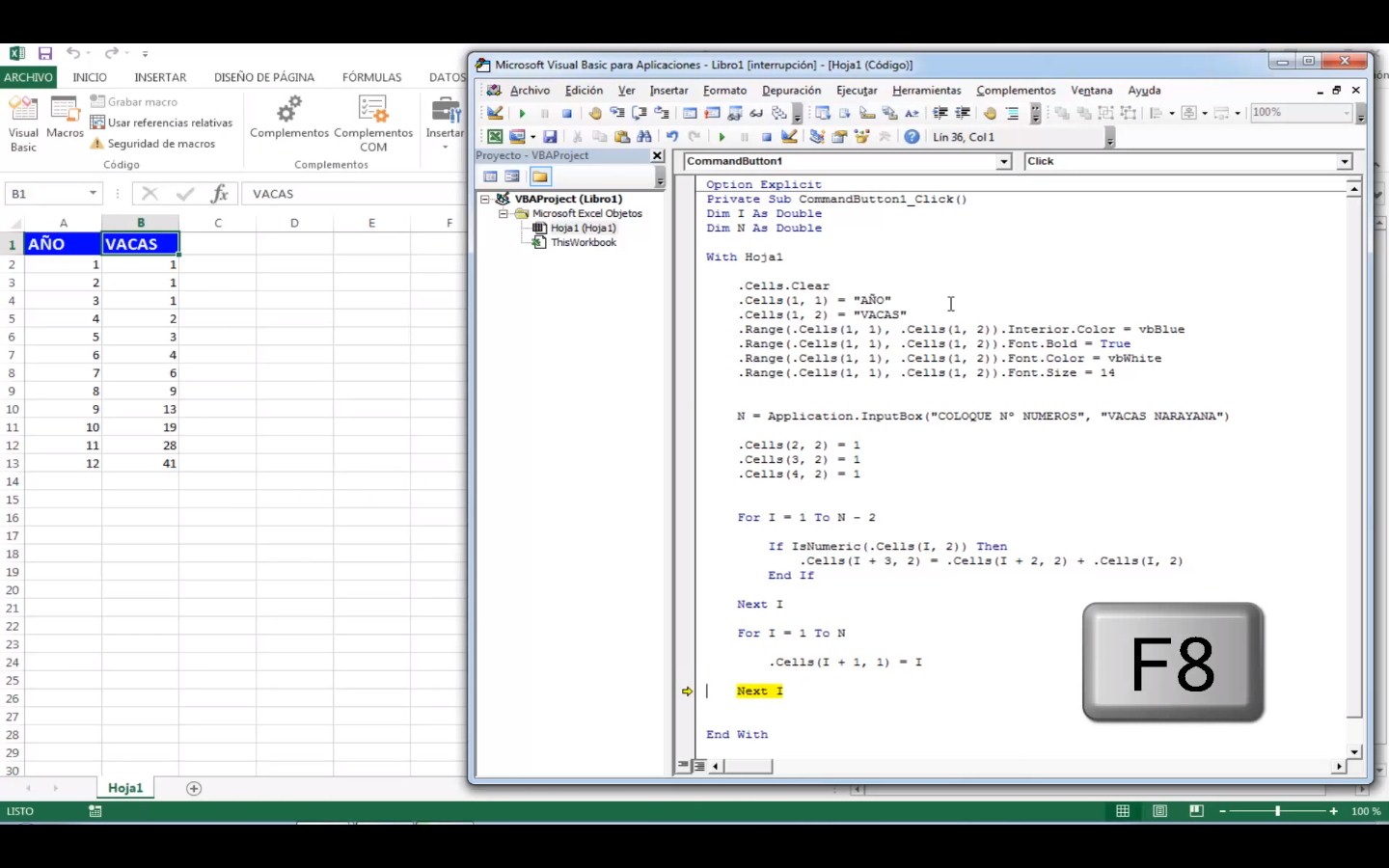
Task: Toggle Breakpoint hand icon in Debug toolbar
Action: tap(595, 113)
